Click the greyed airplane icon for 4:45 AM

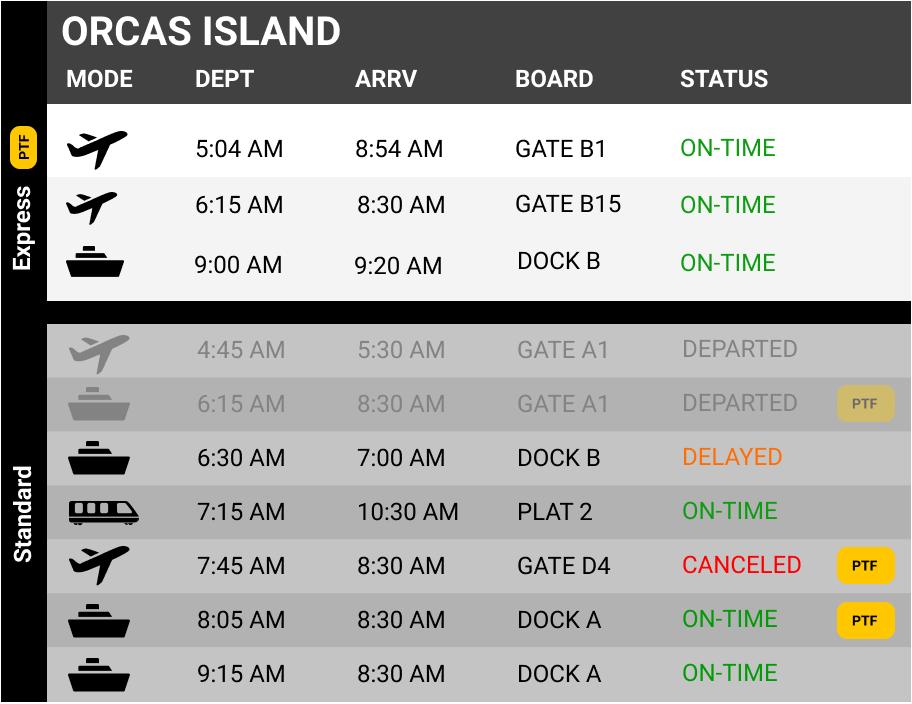coord(99,353)
